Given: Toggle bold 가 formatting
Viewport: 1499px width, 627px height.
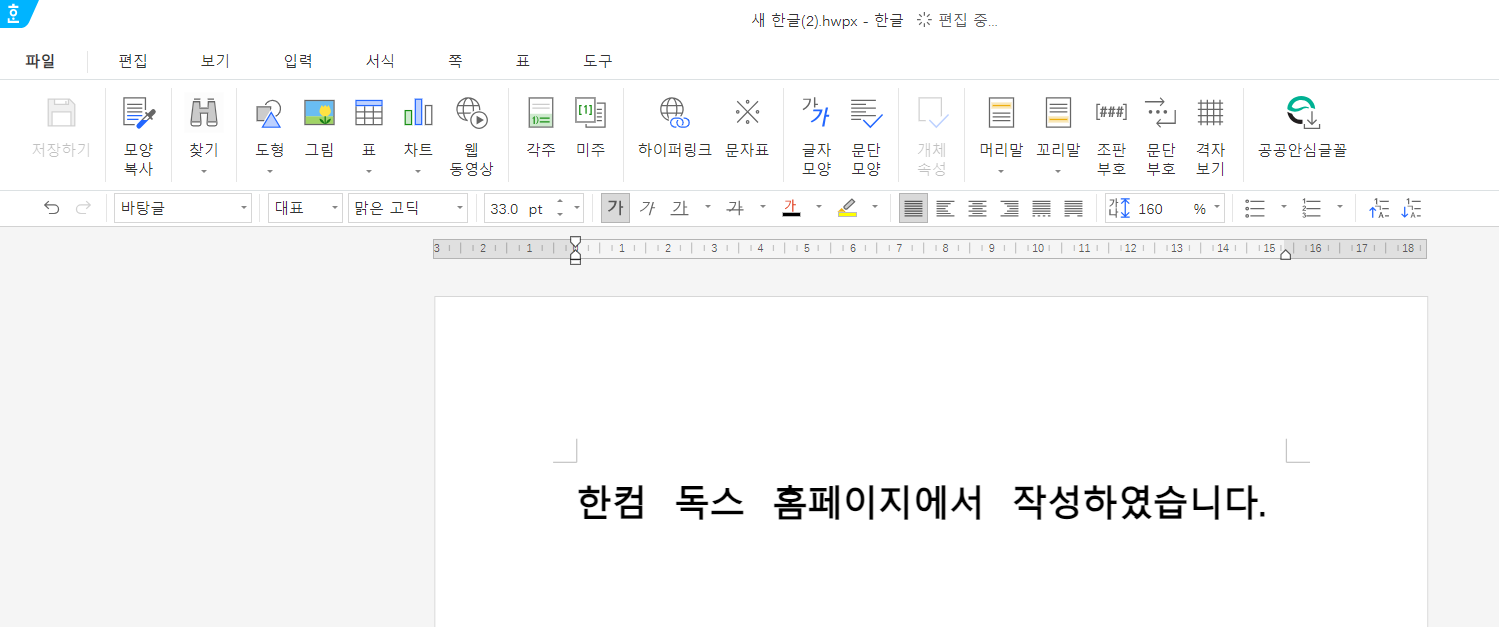Looking at the screenshot, I should coord(615,208).
